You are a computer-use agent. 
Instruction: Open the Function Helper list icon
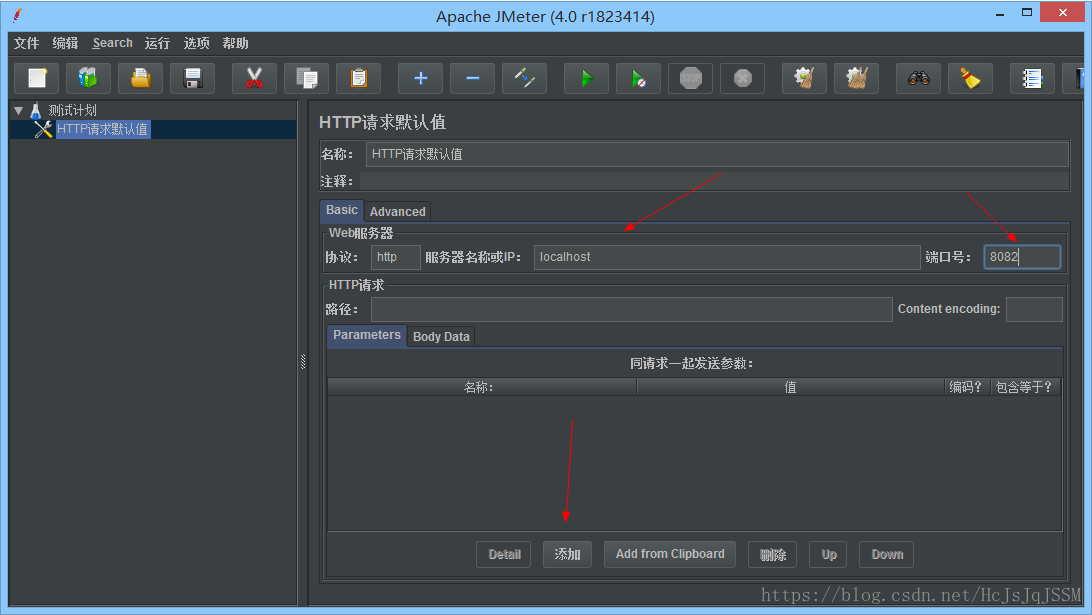tap(1032, 78)
